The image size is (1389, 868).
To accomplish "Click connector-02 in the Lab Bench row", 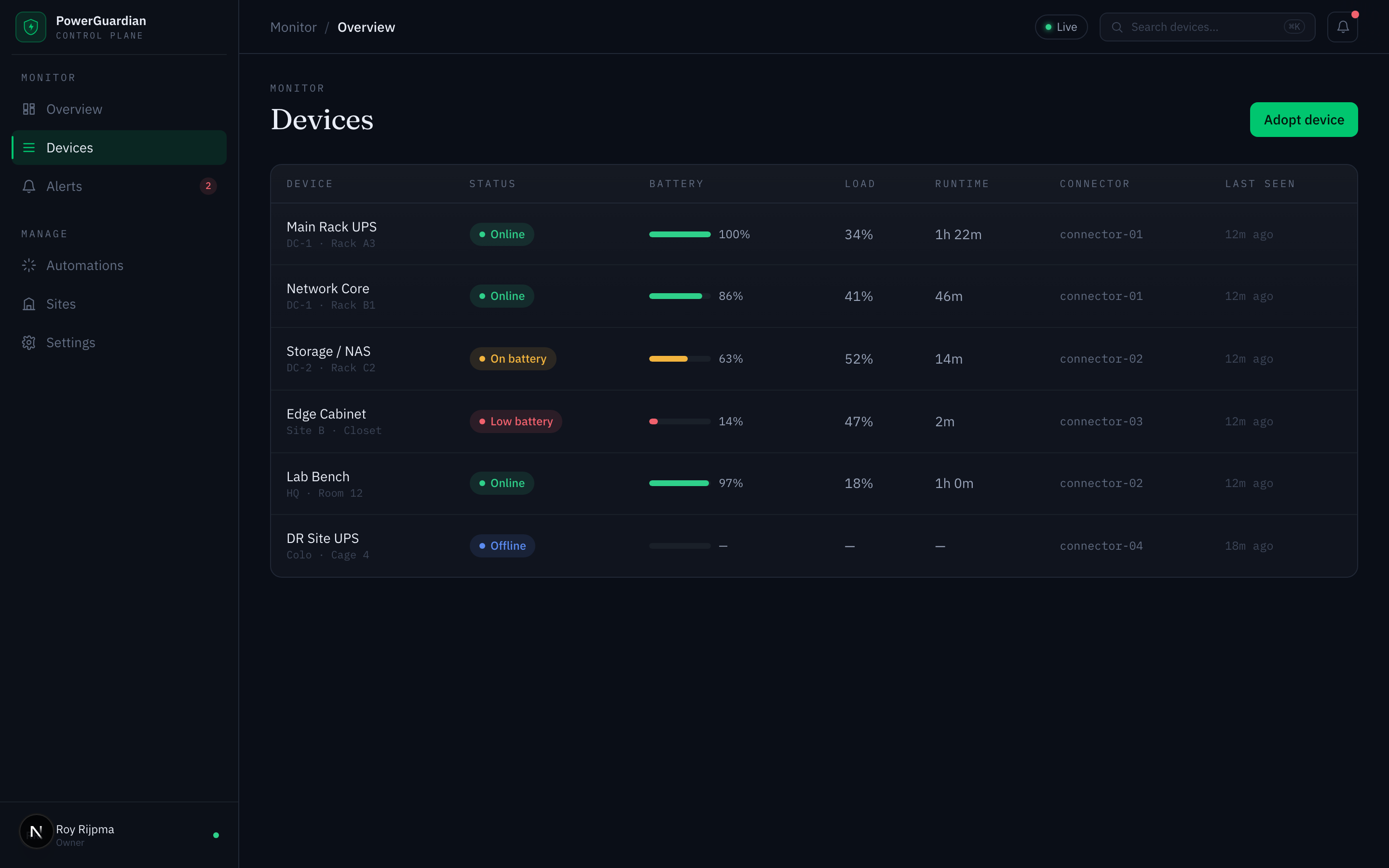I will [1101, 483].
